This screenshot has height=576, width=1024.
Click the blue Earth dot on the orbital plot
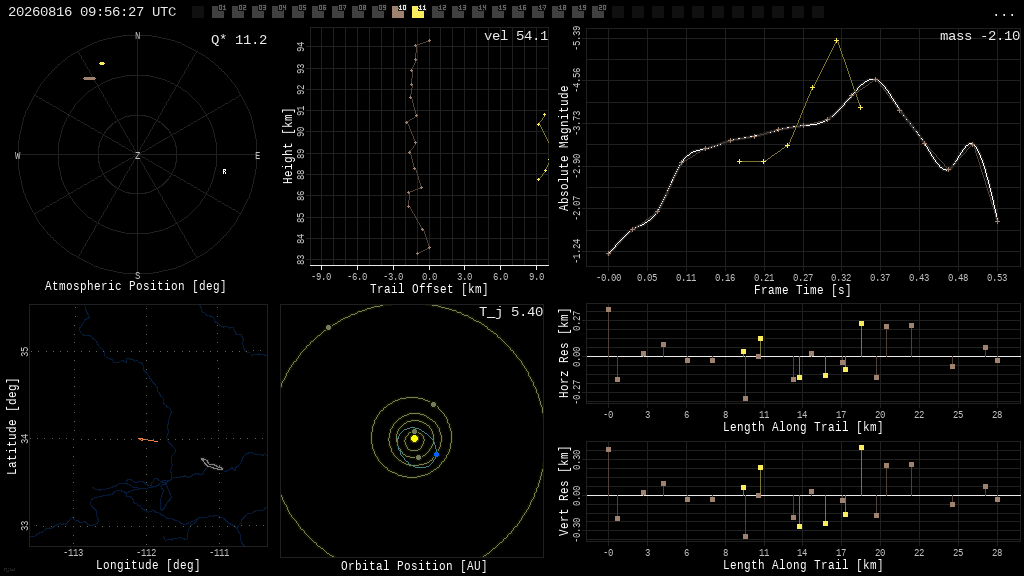(x=436, y=454)
